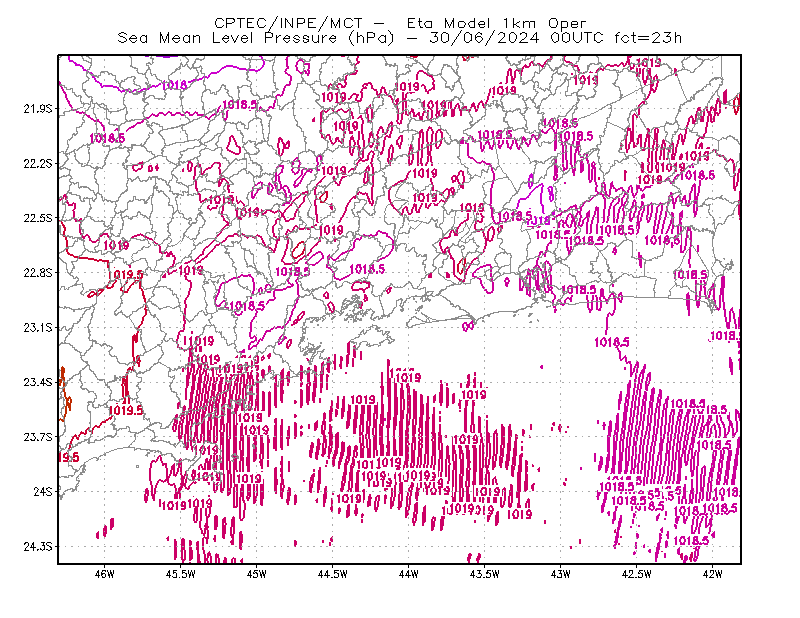Click the 43.5W longitude axis label
This screenshot has height=618, width=800.
pos(485,574)
